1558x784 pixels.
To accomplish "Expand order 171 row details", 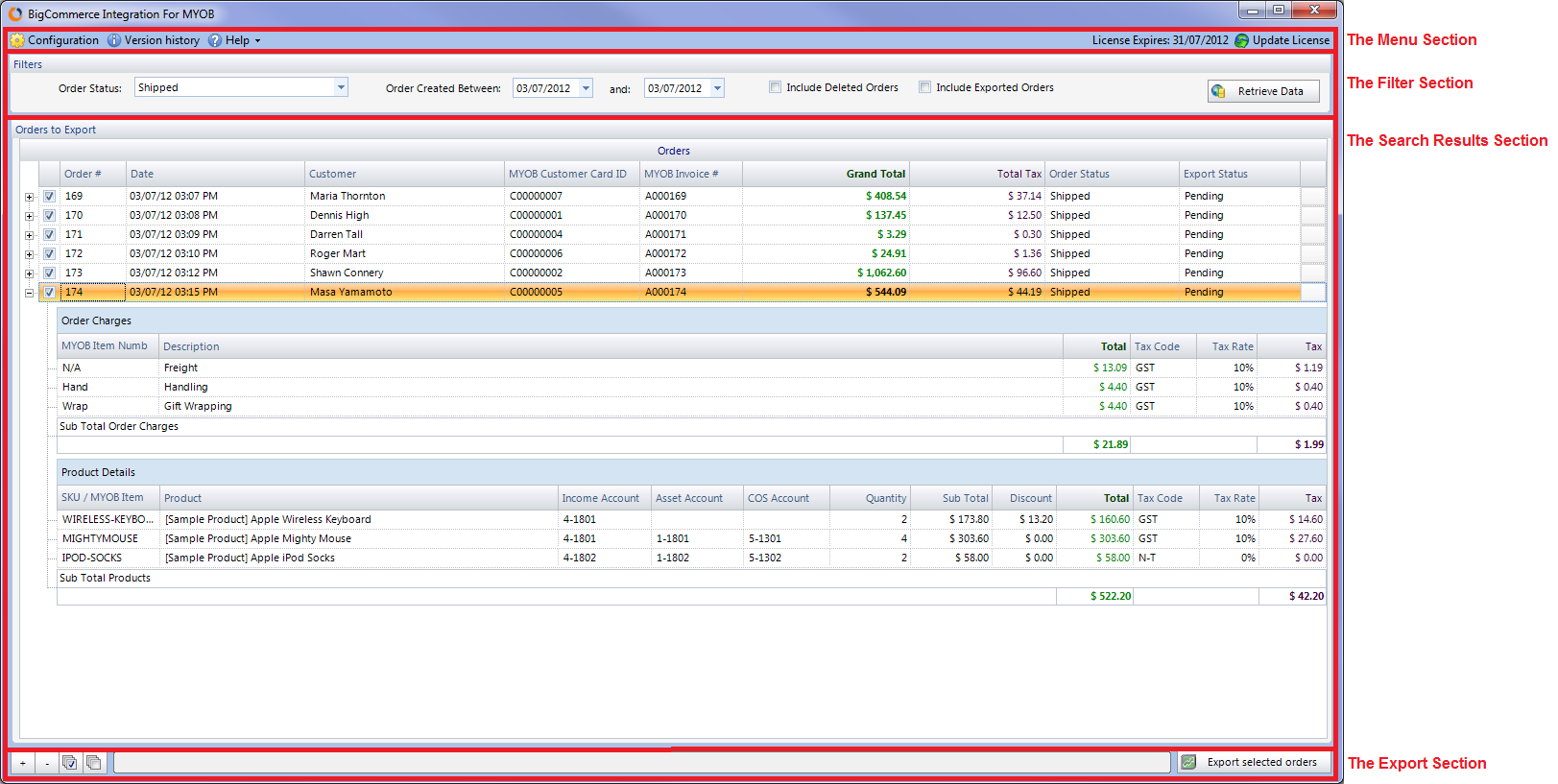I will click(x=29, y=235).
